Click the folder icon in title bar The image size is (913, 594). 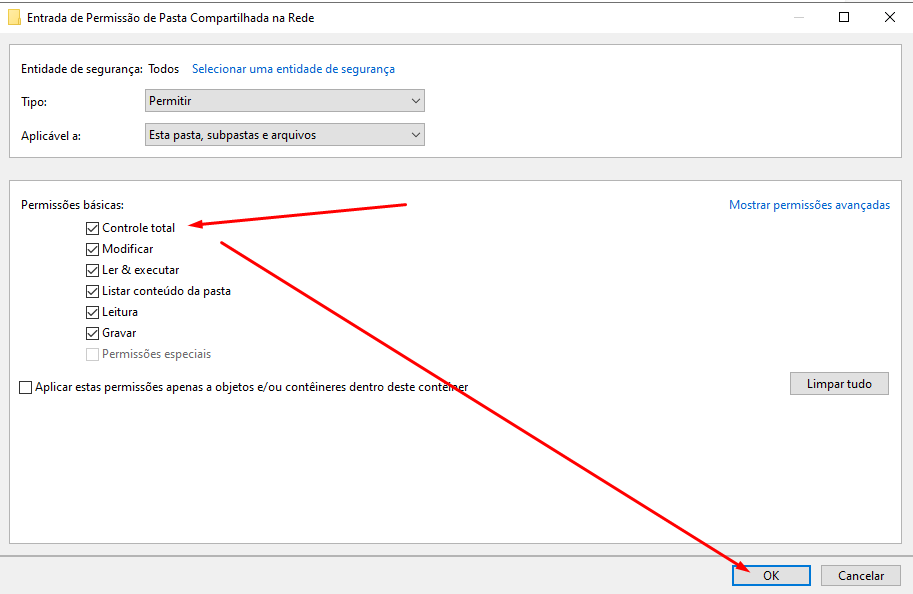point(15,17)
